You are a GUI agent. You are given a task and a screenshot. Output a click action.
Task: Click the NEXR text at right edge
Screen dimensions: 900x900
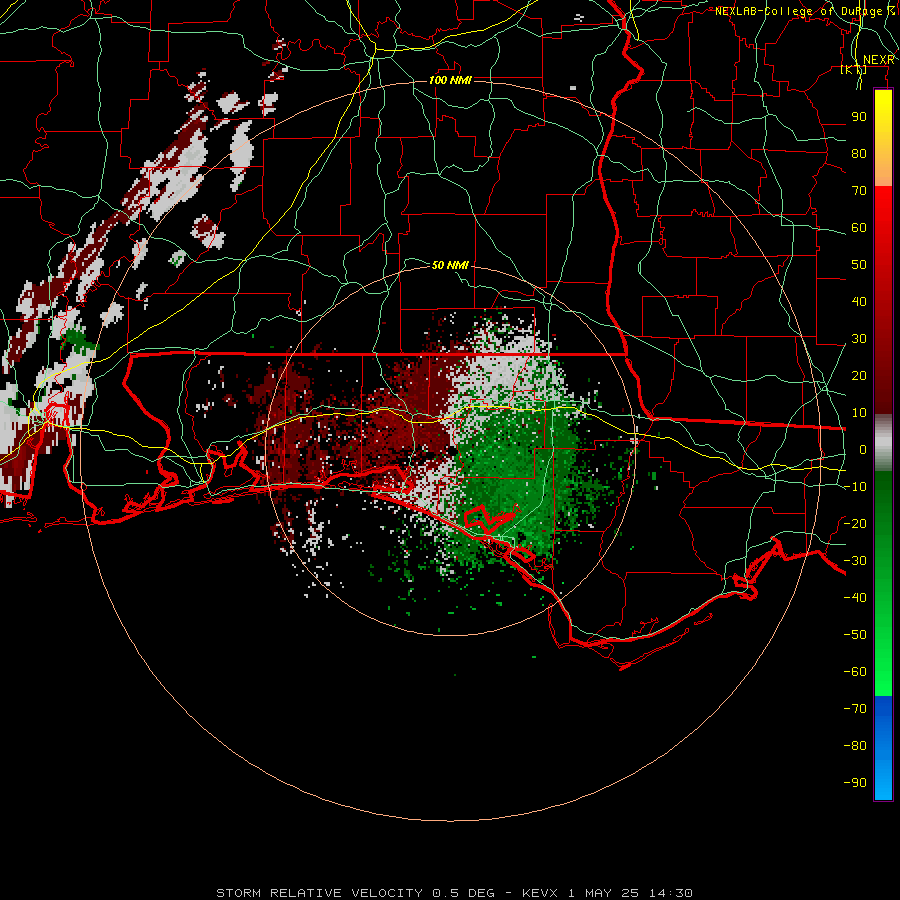pyautogui.click(x=879, y=60)
